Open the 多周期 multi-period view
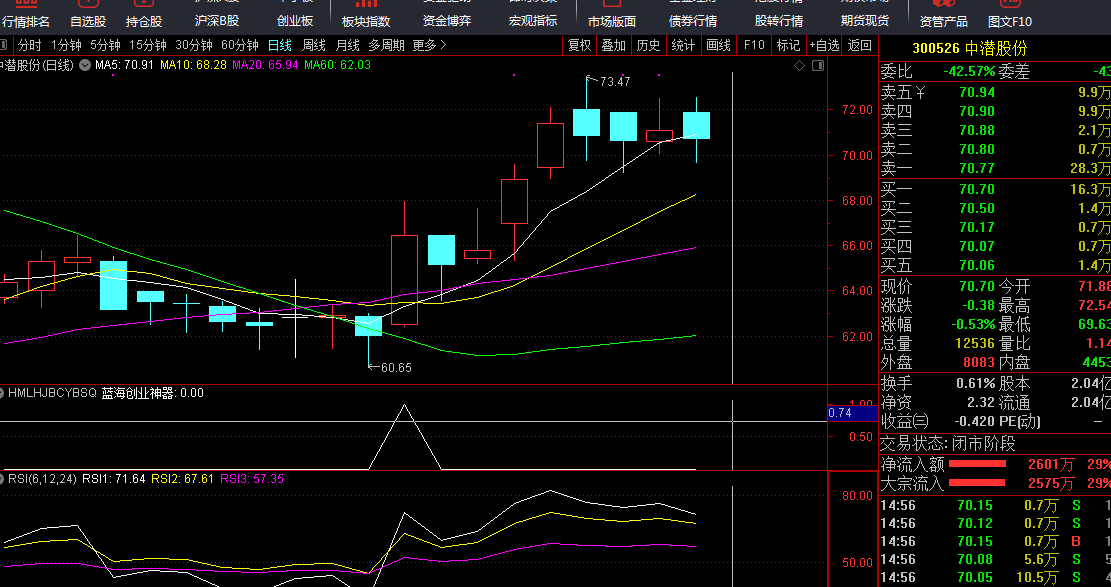This screenshot has width=1111, height=587. (386, 45)
